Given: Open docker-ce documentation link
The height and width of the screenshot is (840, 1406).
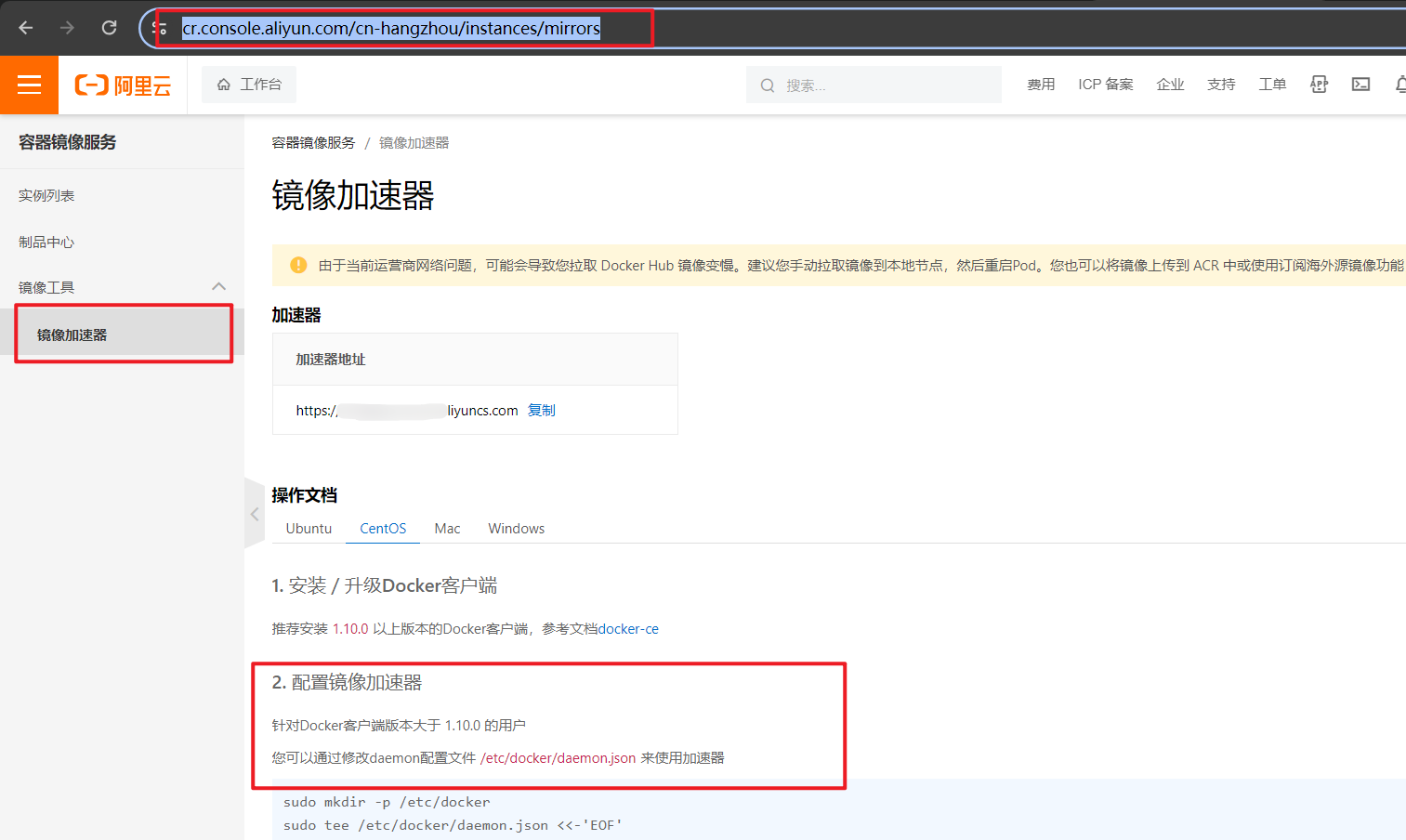Looking at the screenshot, I should tap(628, 629).
